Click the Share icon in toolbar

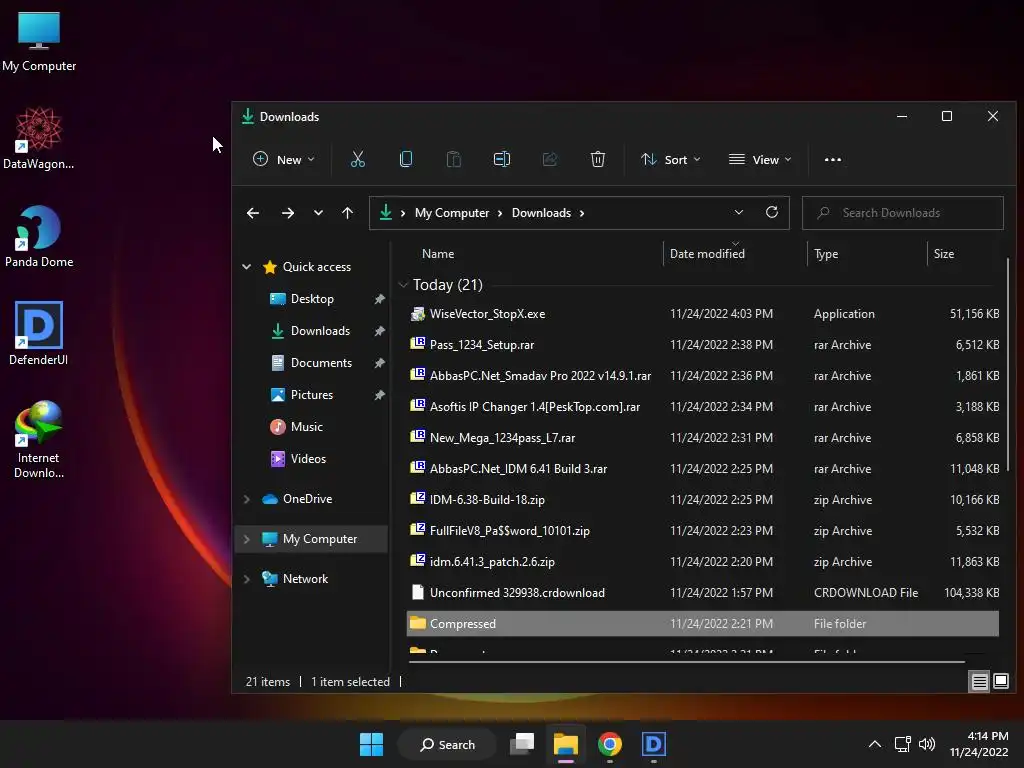(x=550, y=159)
